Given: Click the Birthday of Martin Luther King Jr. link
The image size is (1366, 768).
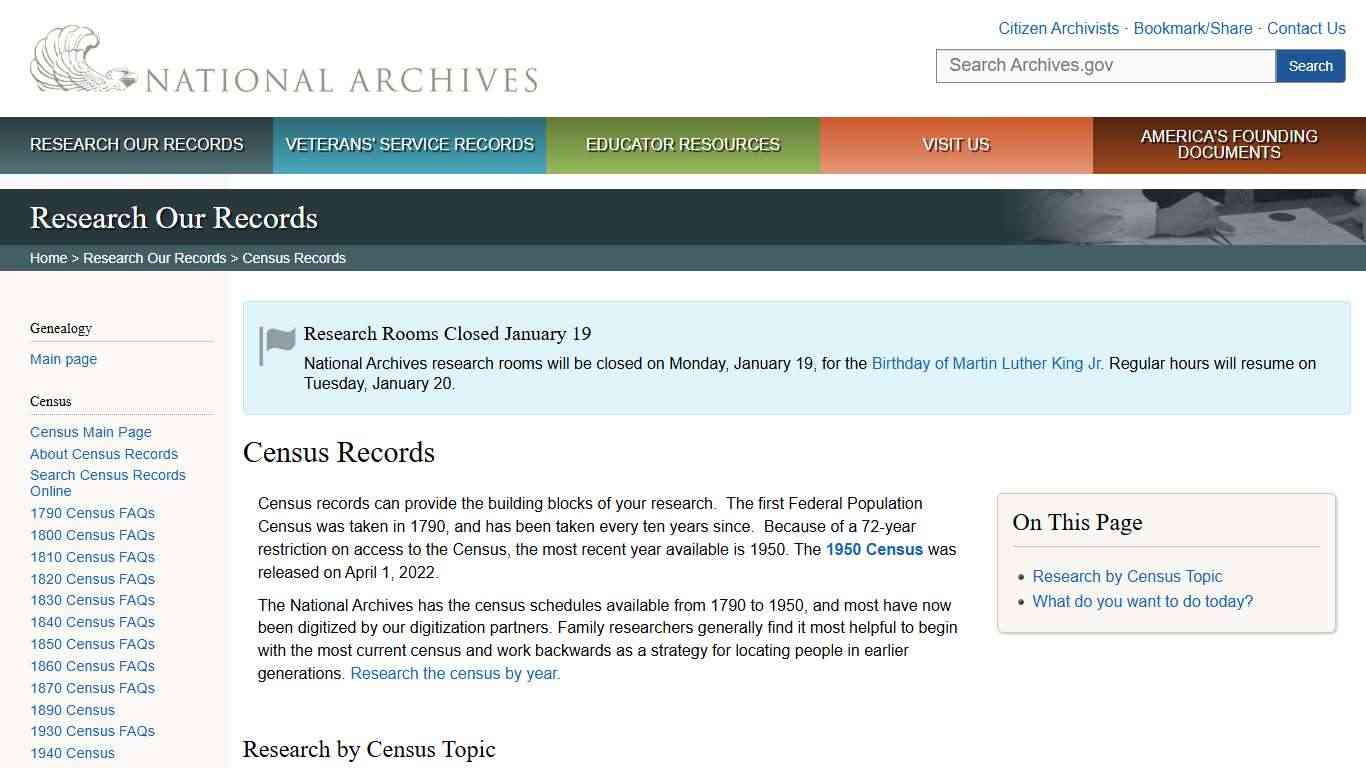Looking at the screenshot, I should [986, 363].
